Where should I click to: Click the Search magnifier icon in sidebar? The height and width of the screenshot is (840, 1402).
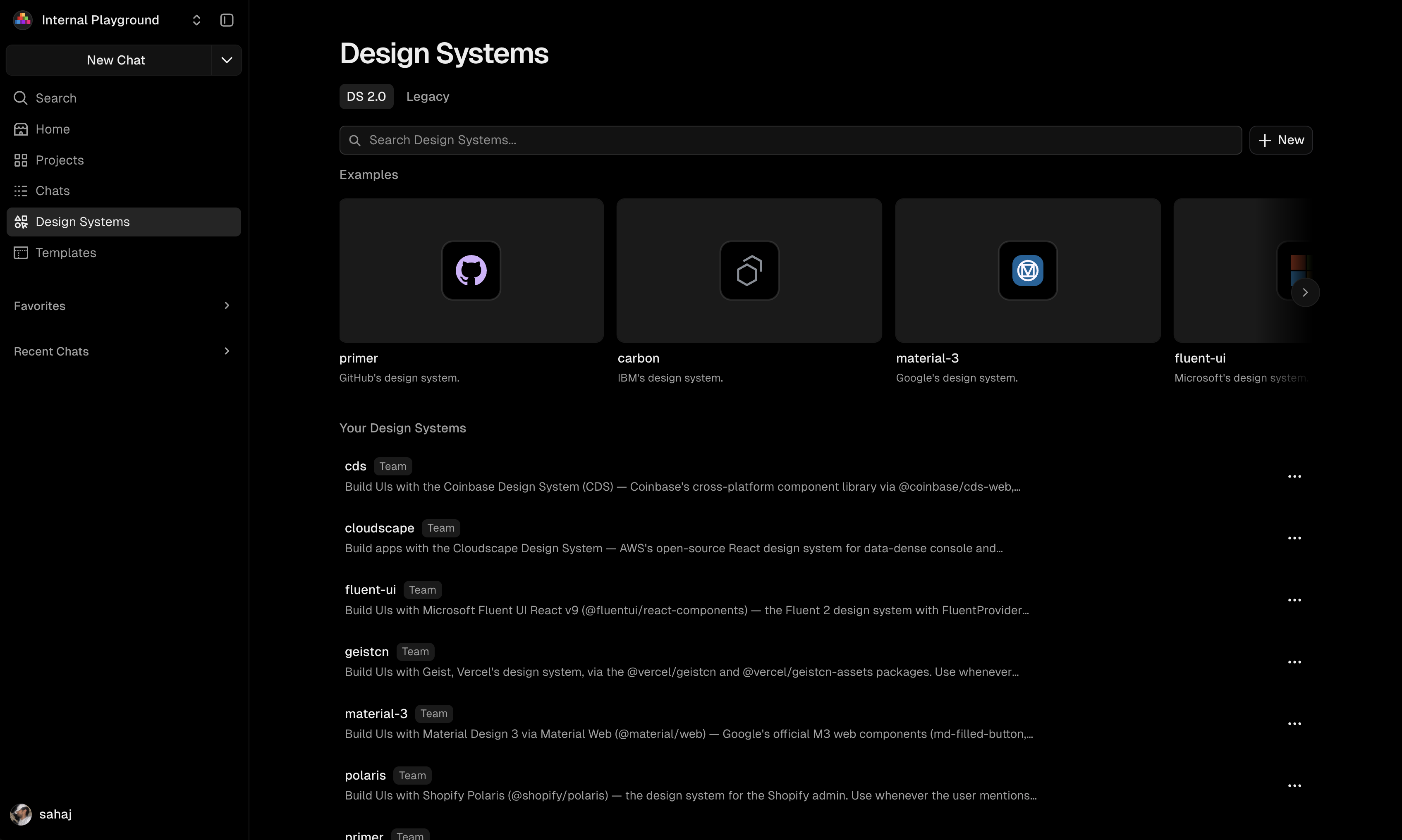pos(21,98)
